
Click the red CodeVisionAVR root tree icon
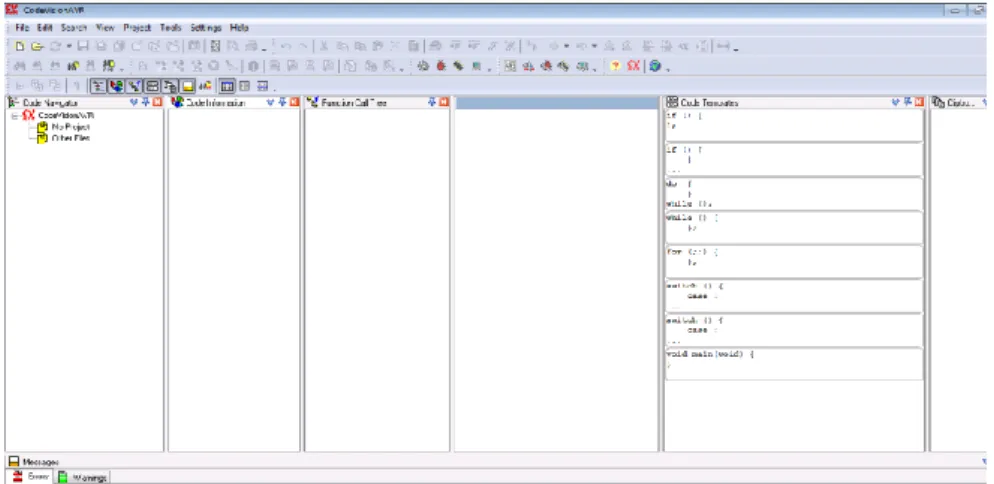(29, 115)
